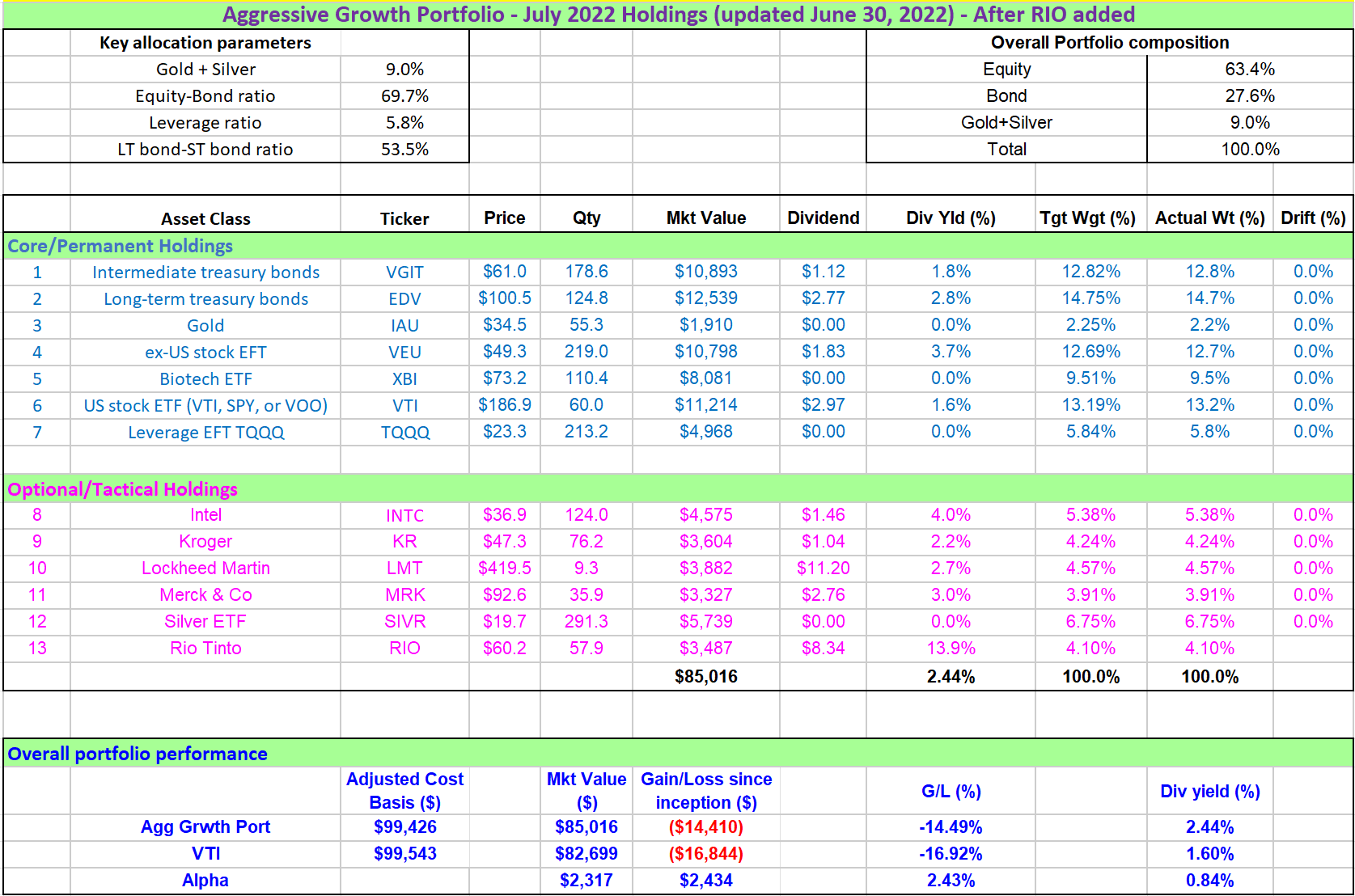Click the total market value $85,016 in holdings table
Image resolution: width=1355 pixels, height=896 pixels.
coord(705,677)
